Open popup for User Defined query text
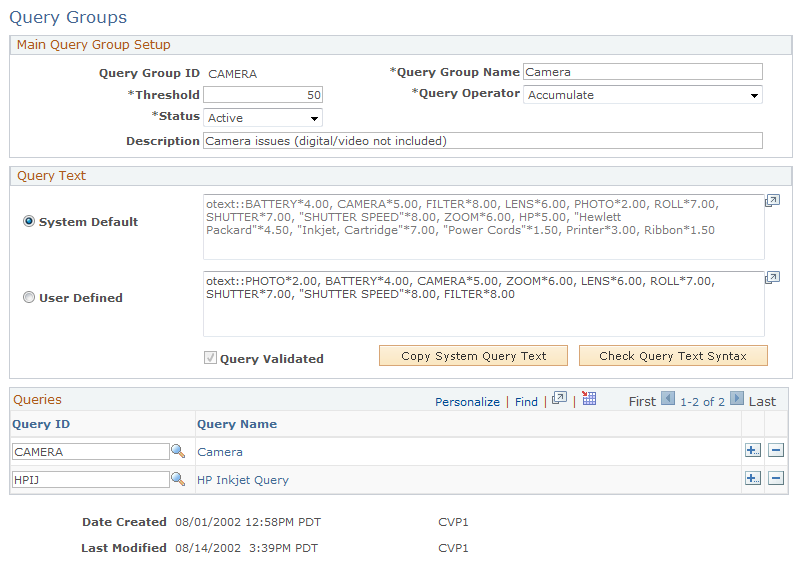The height and width of the screenshot is (561, 804). point(772,278)
